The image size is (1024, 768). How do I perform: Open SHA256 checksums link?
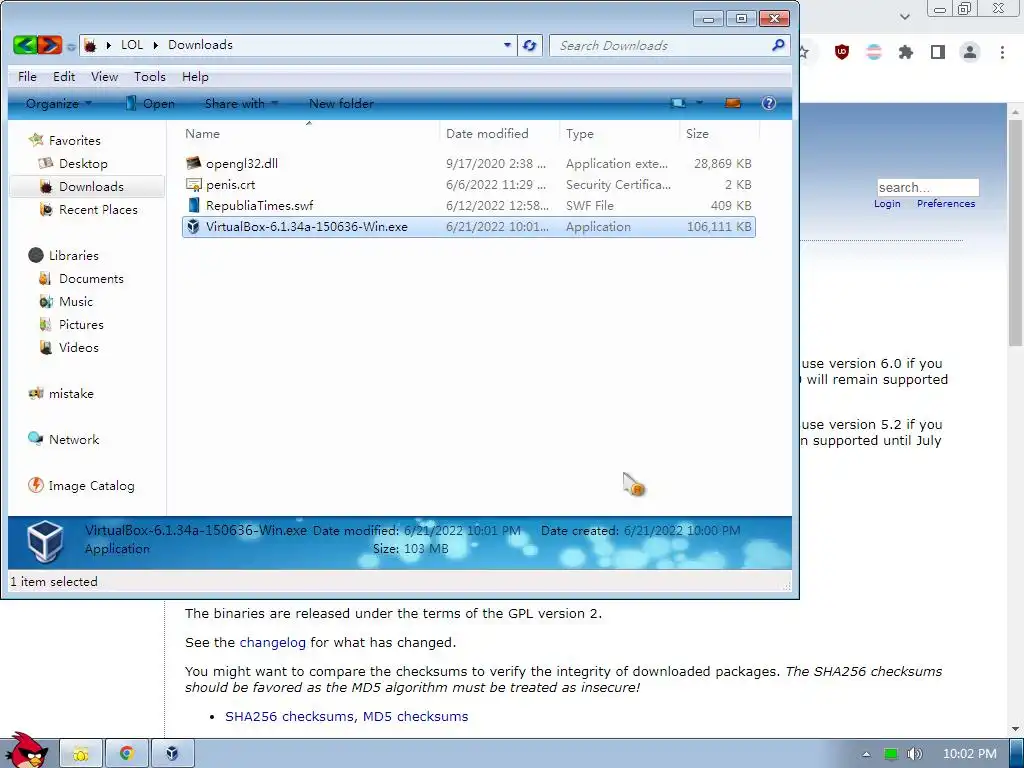(x=291, y=716)
